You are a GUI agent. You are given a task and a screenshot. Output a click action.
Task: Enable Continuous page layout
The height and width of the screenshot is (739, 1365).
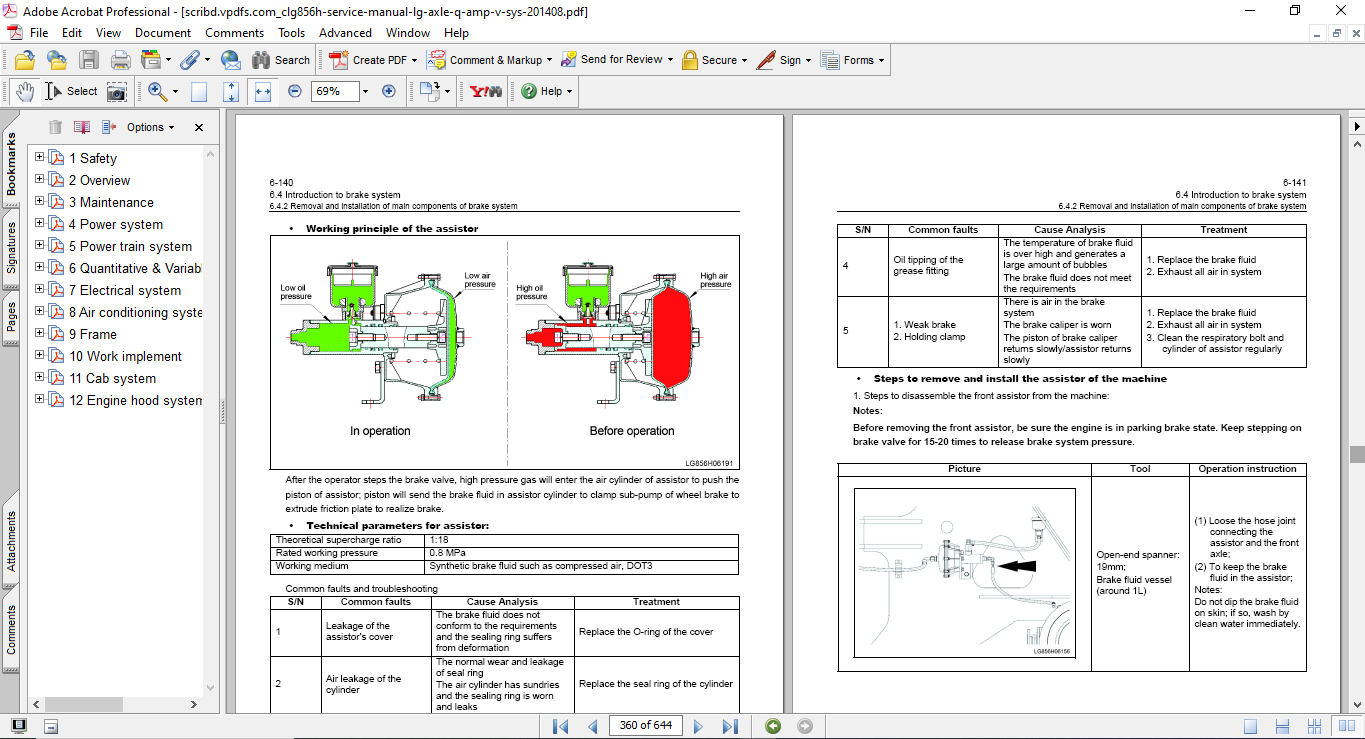click(1280, 726)
